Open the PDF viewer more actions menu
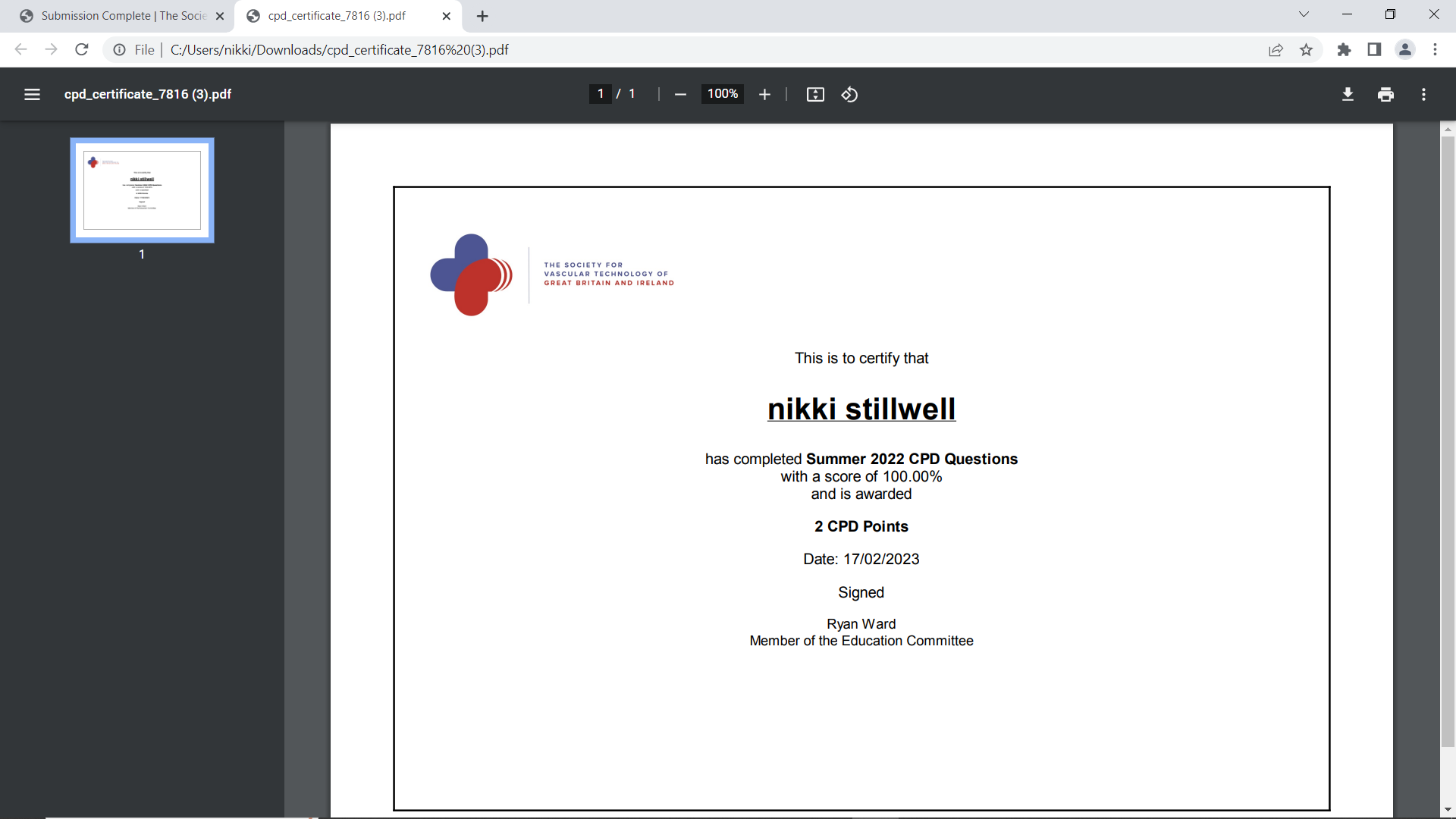The height and width of the screenshot is (819, 1456). pyautogui.click(x=1423, y=94)
